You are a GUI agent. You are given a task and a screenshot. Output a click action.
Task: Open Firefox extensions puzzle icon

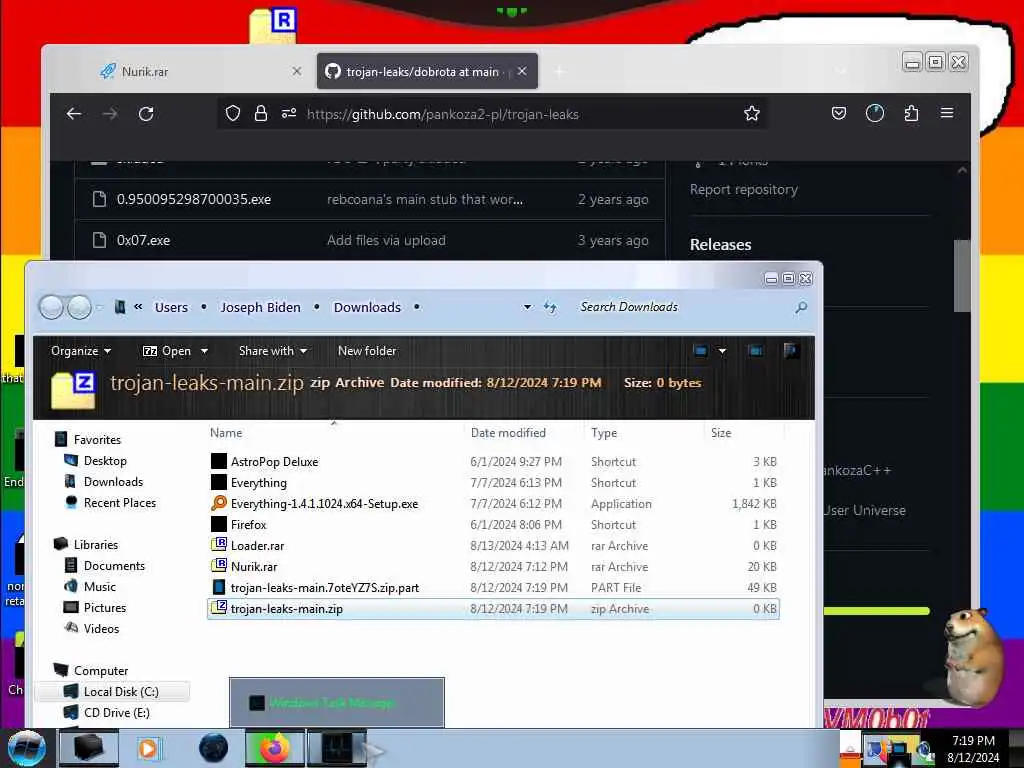click(x=911, y=114)
